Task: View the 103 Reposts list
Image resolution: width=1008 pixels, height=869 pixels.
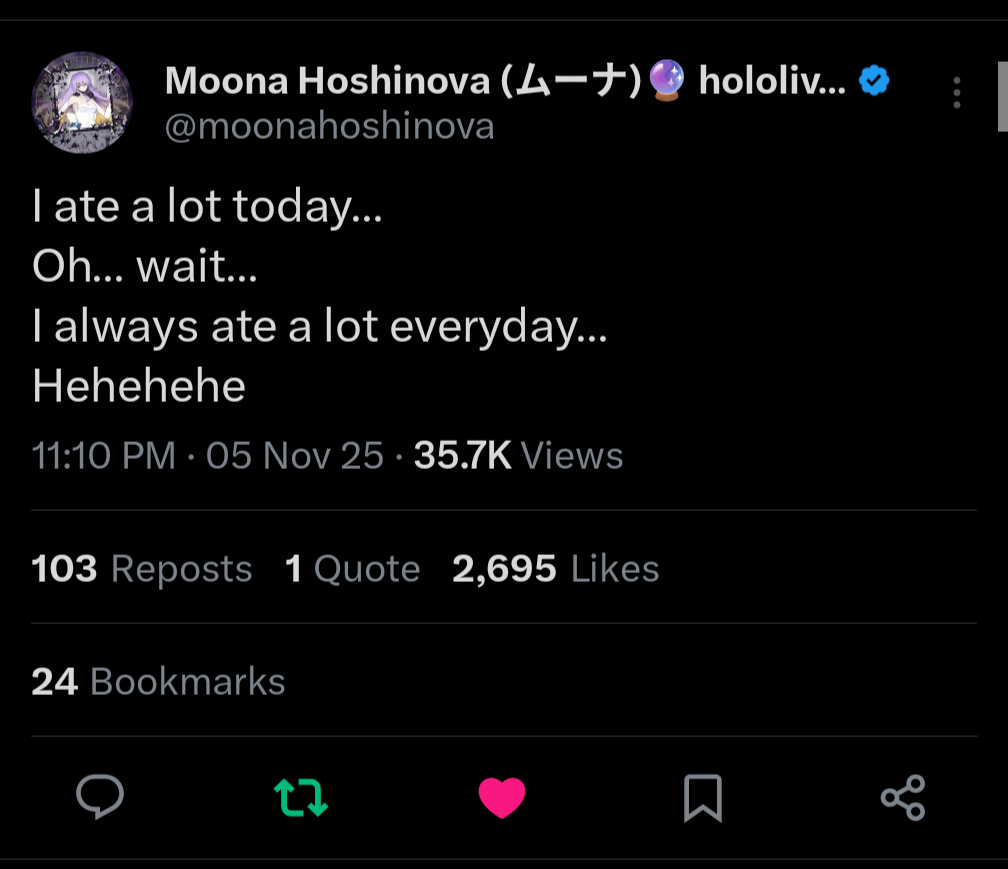Action: pos(142,569)
